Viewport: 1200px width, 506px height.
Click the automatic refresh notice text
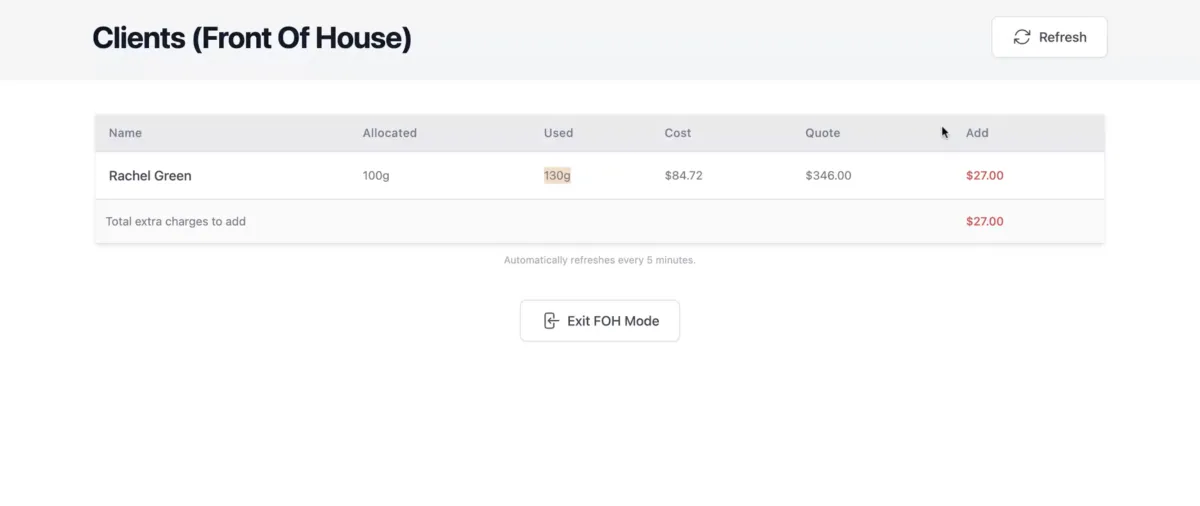(x=599, y=260)
